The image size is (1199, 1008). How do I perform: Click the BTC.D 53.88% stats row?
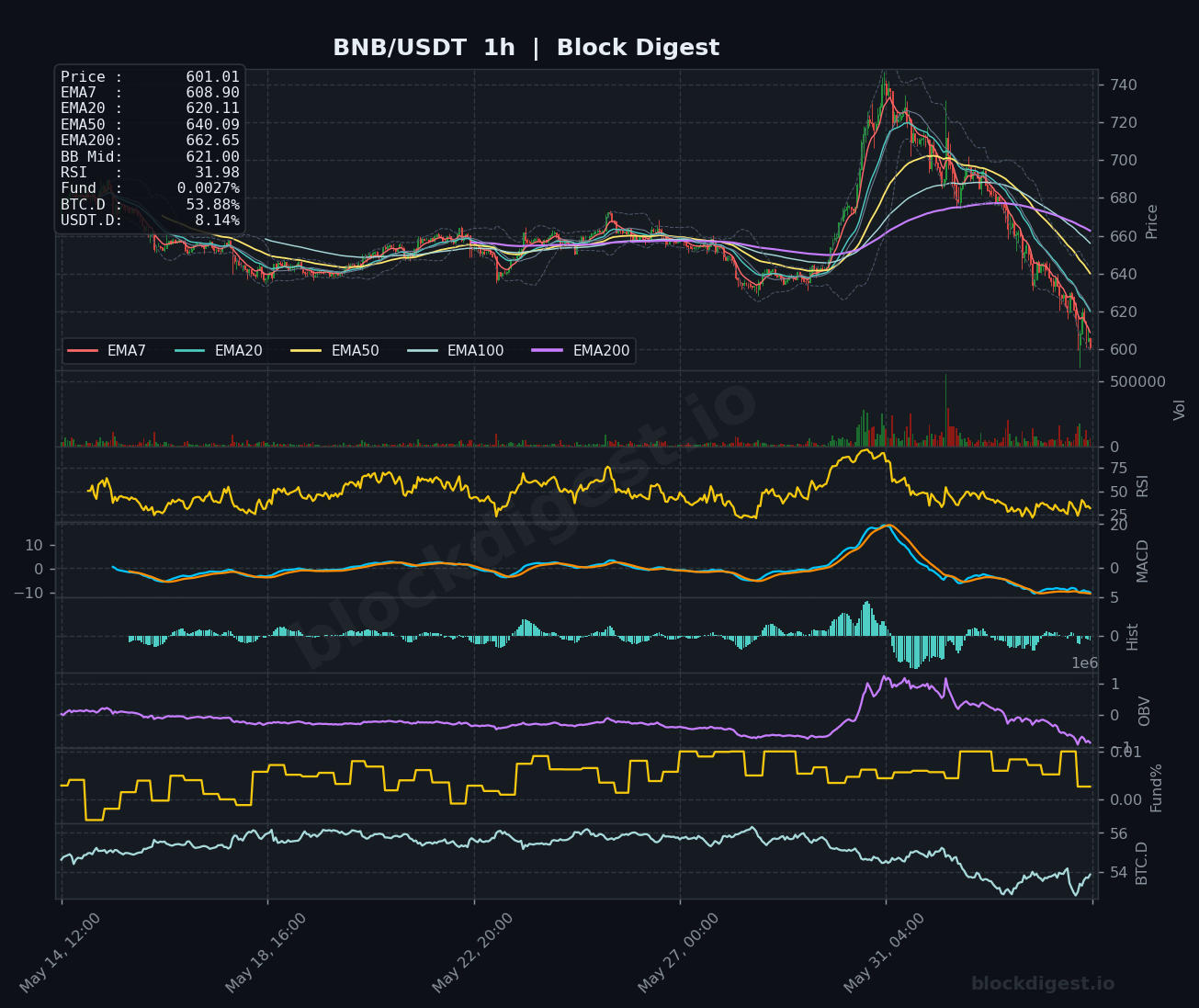[x=150, y=205]
